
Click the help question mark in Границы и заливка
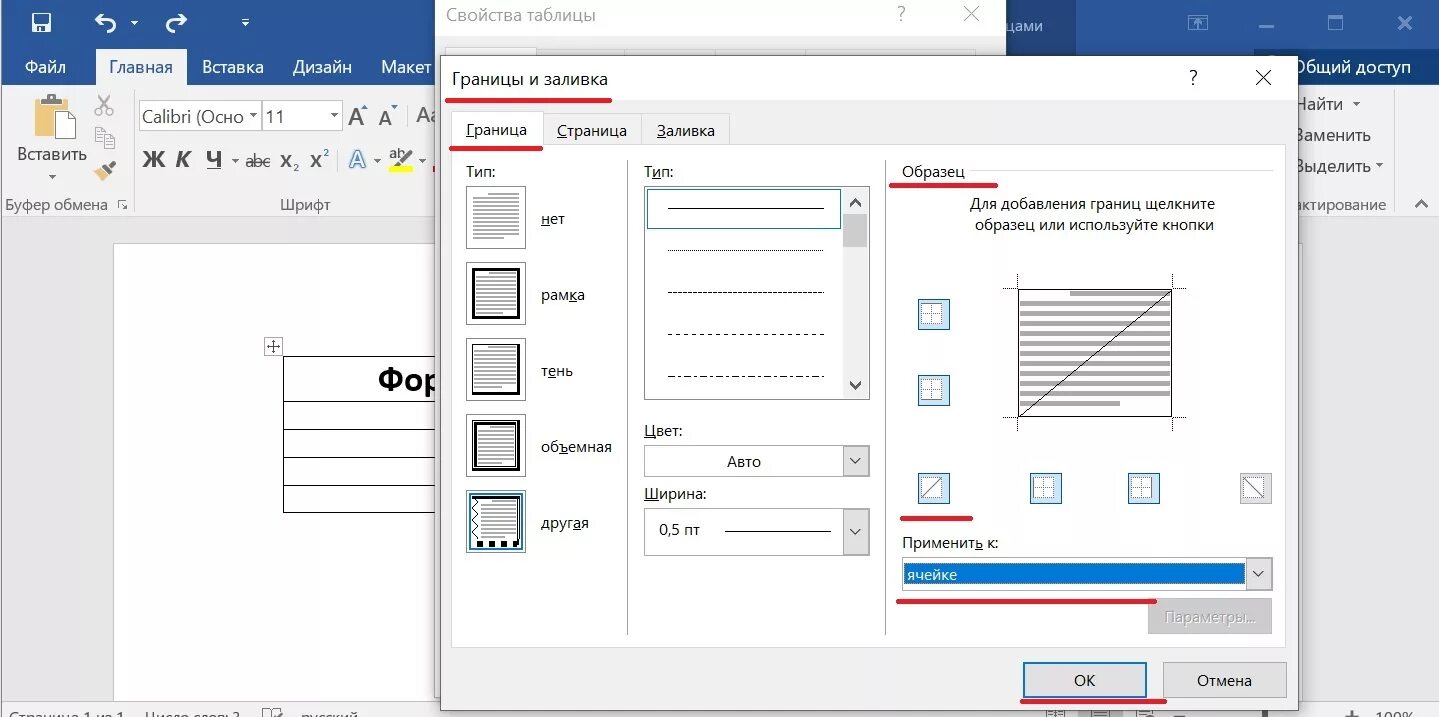point(1193,77)
